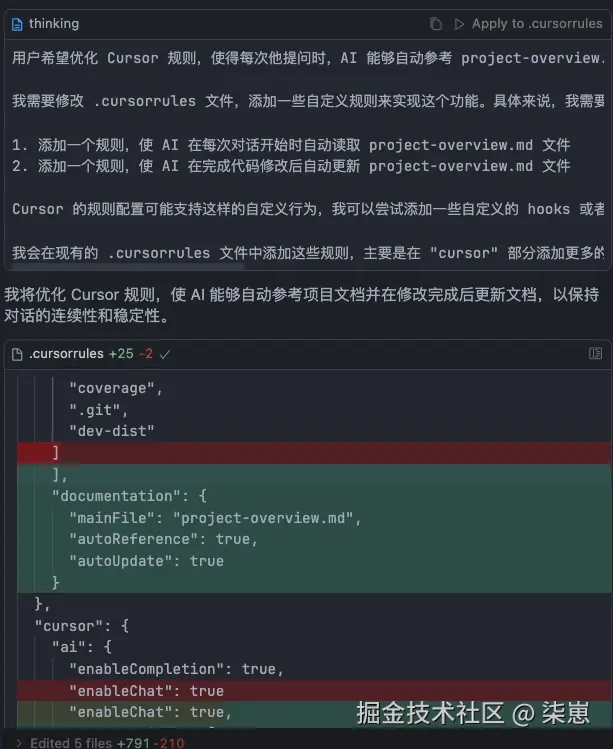Click the +25 additions count
613x749 pixels.
coord(121,353)
